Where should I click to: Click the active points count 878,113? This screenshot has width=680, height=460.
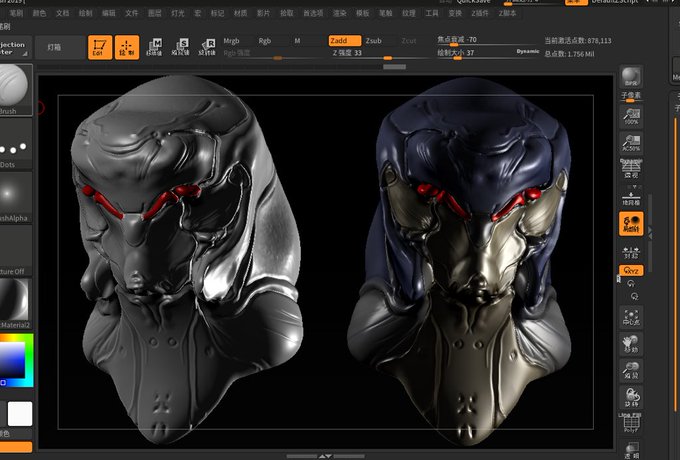[x=578, y=41]
